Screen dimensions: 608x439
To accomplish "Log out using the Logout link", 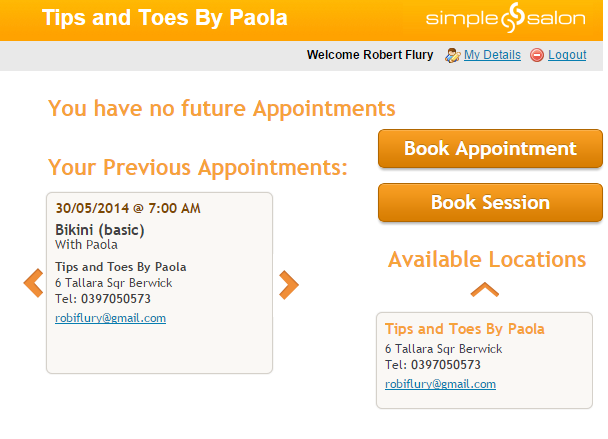I will [x=567, y=55].
